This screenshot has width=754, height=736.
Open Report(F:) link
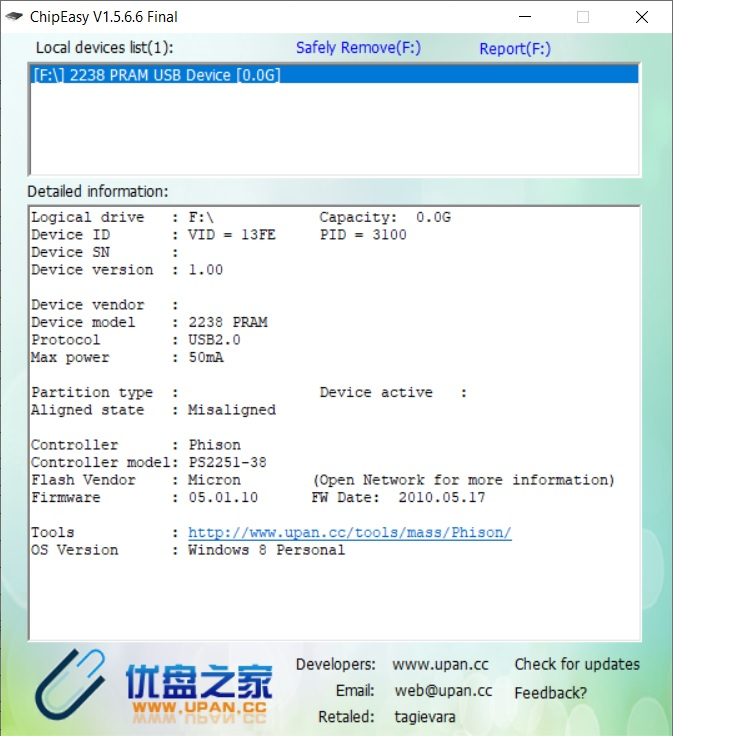click(515, 49)
